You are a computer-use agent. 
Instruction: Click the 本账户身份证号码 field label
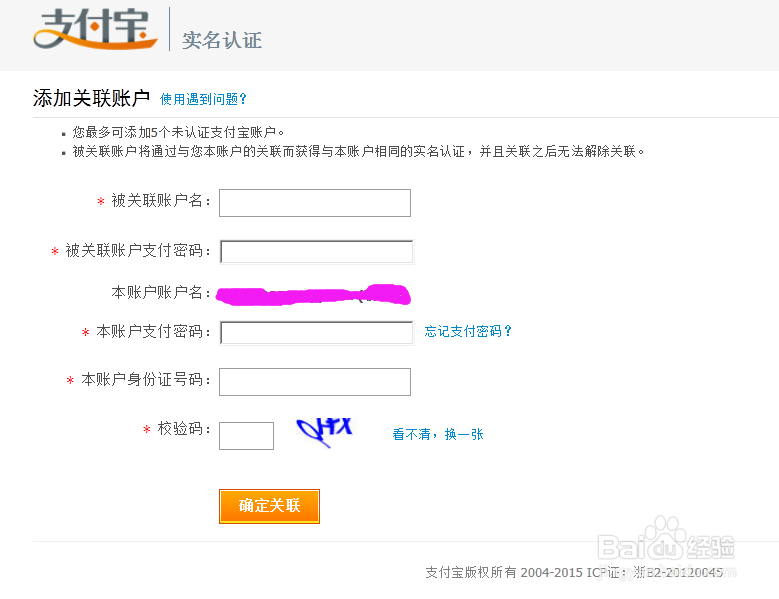(146, 381)
